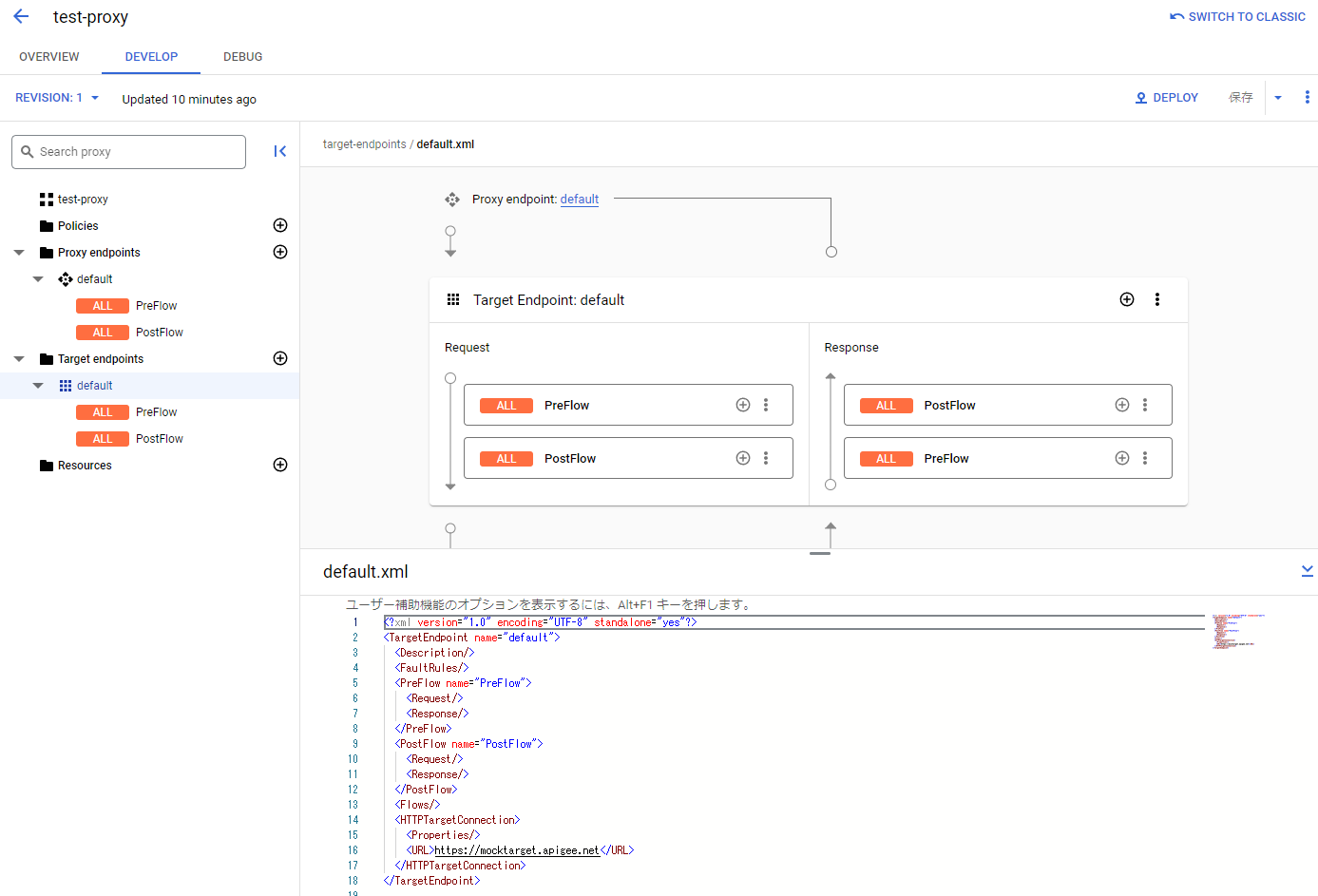1318x896 pixels.
Task: Select the proxy endpoint default item
Action: pyautogui.click(x=94, y=279)
